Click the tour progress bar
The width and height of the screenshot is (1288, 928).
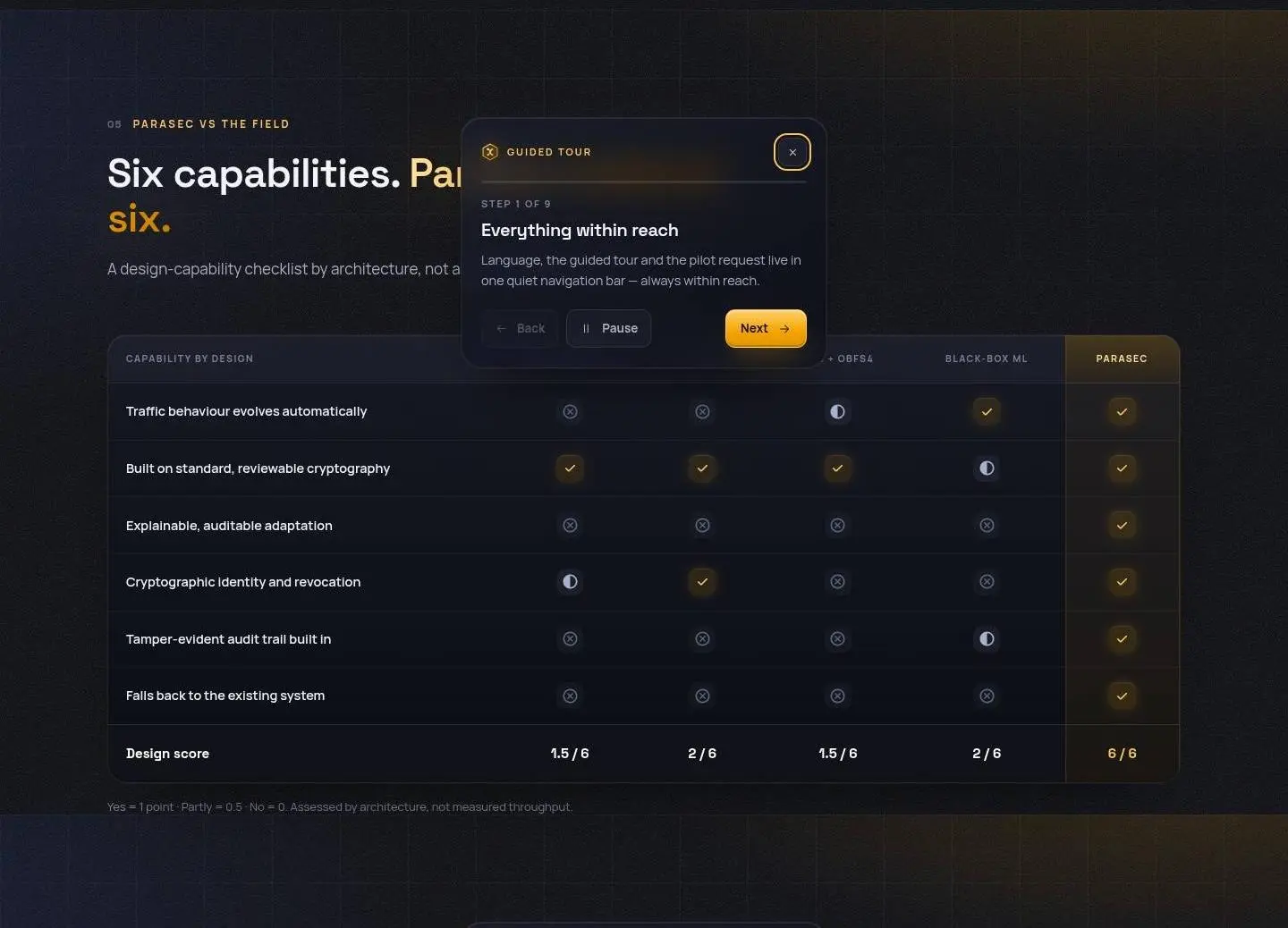pyautogui.click(x=644, y=181)
